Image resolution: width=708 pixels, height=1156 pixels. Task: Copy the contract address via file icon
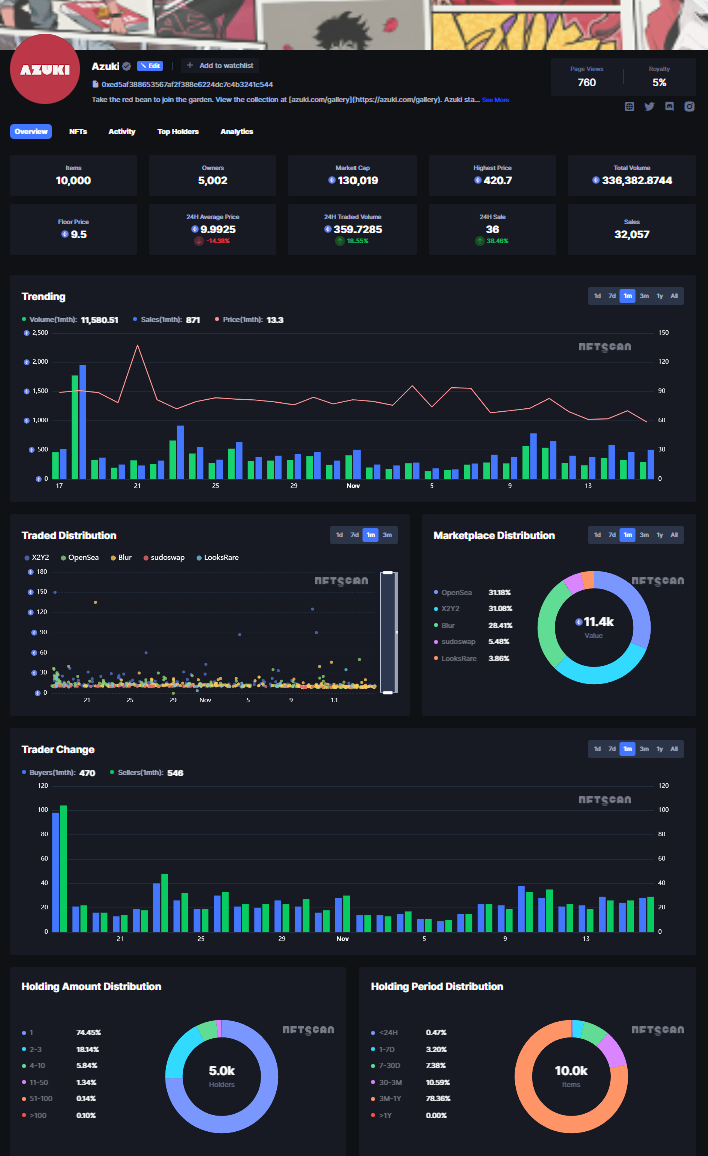95,85
